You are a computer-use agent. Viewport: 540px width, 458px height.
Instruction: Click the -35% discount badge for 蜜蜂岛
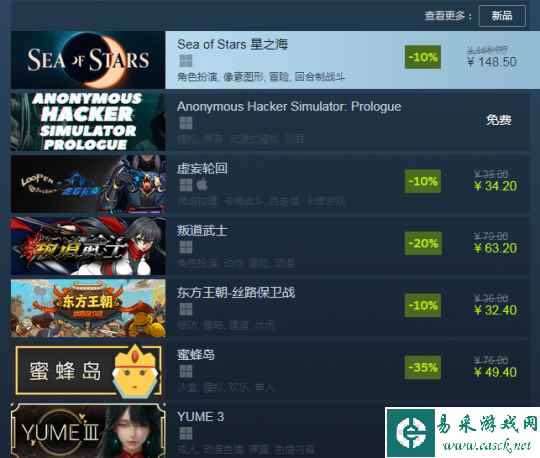pos(423,367)
